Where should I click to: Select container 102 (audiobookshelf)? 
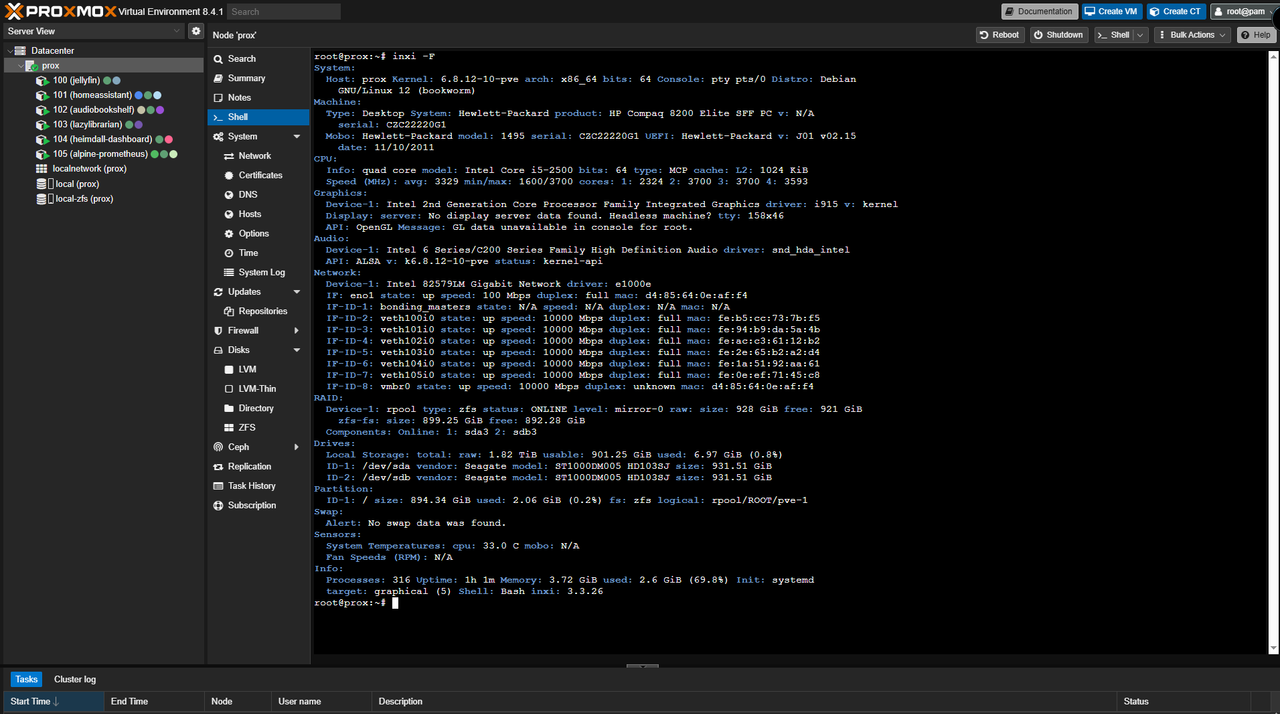tap(95, 110)
